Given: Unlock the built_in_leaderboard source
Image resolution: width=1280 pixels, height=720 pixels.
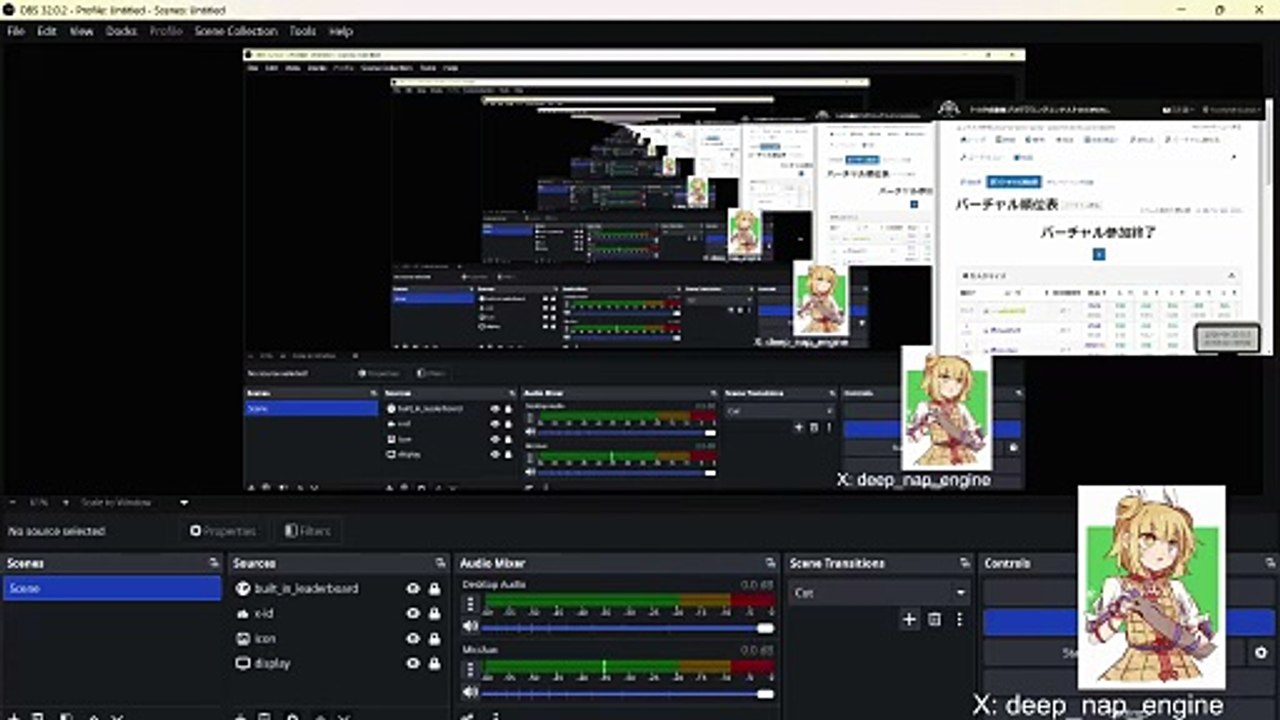Looking at the screenshot, I should 435,588.
